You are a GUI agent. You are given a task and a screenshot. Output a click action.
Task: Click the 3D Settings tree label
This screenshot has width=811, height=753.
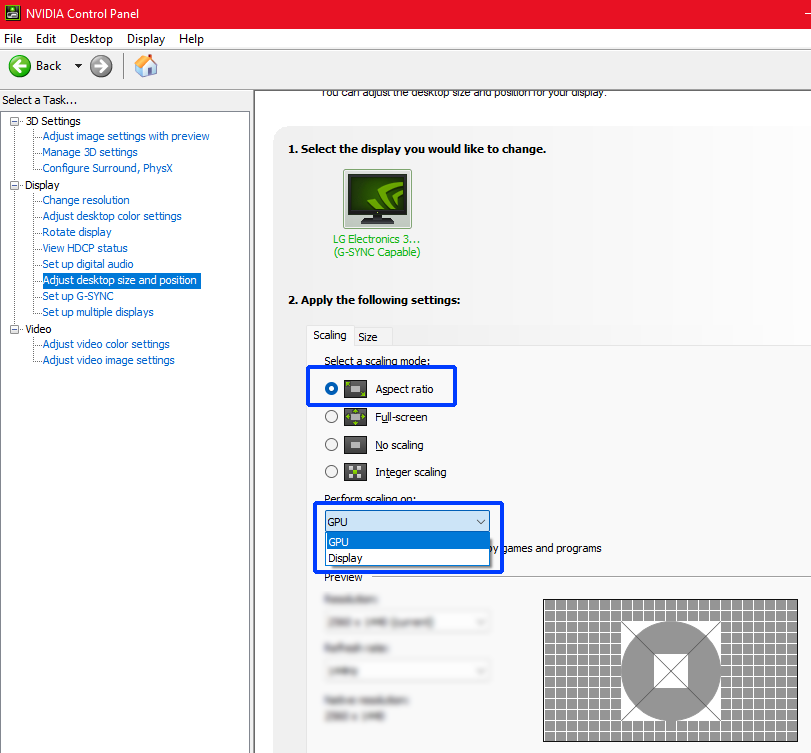click(53, 121)
